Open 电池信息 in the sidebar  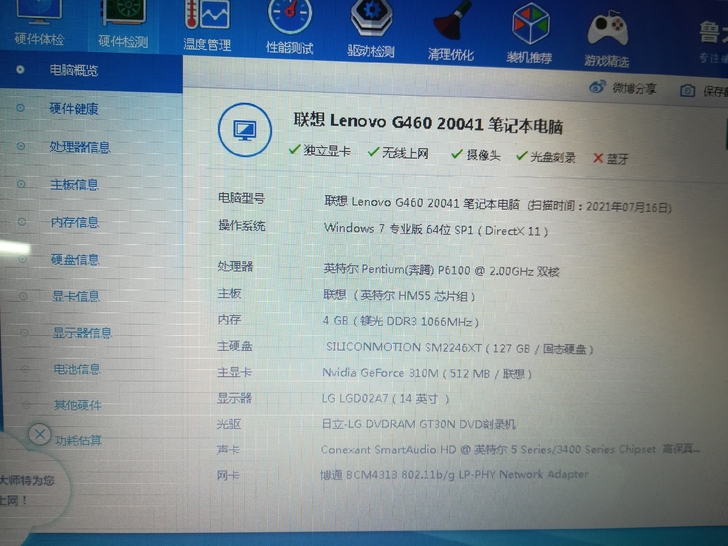coord(77,369)
